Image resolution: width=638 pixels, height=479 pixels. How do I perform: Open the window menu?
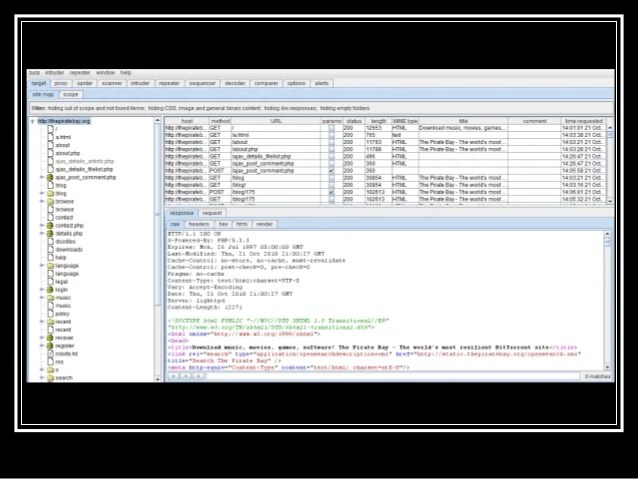(105, 73)
